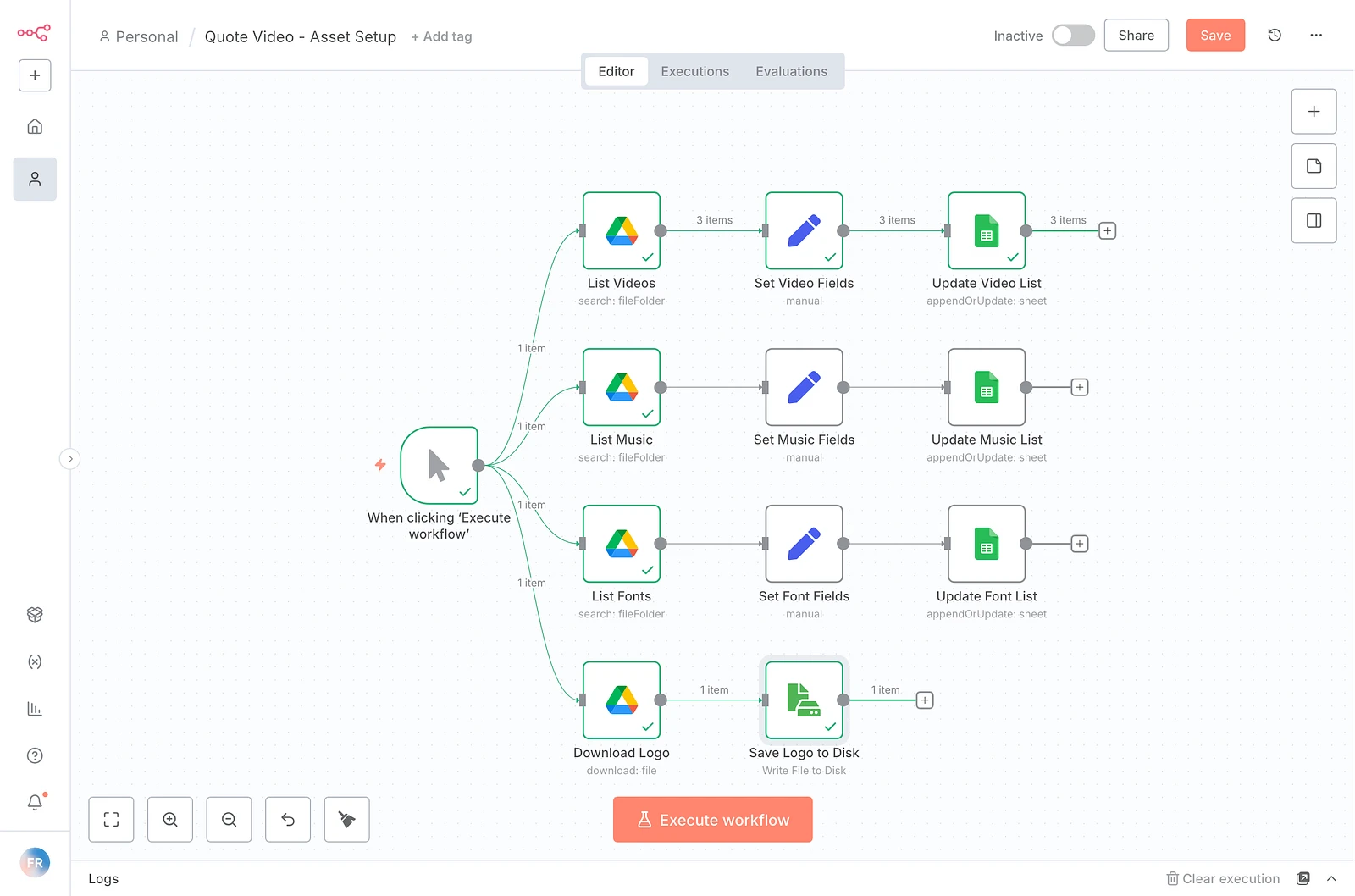Expand the left sidebar chevron

[70, 459]
